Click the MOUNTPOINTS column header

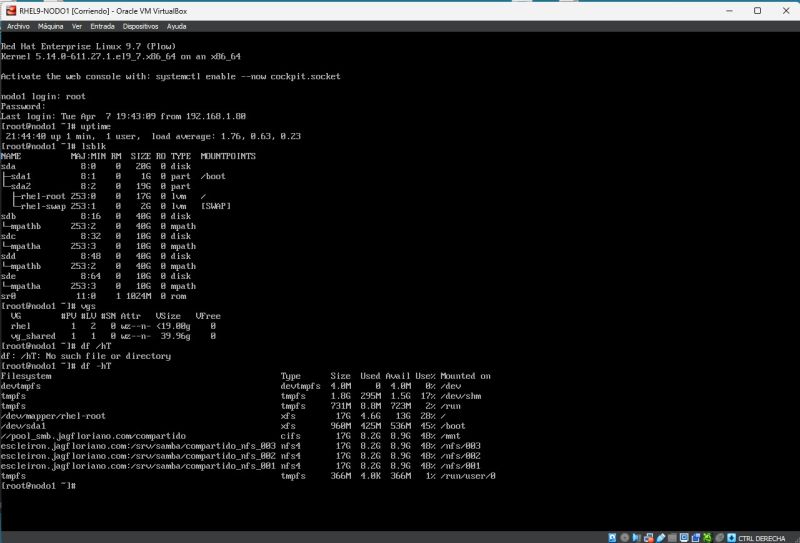[x=228, y=156]
